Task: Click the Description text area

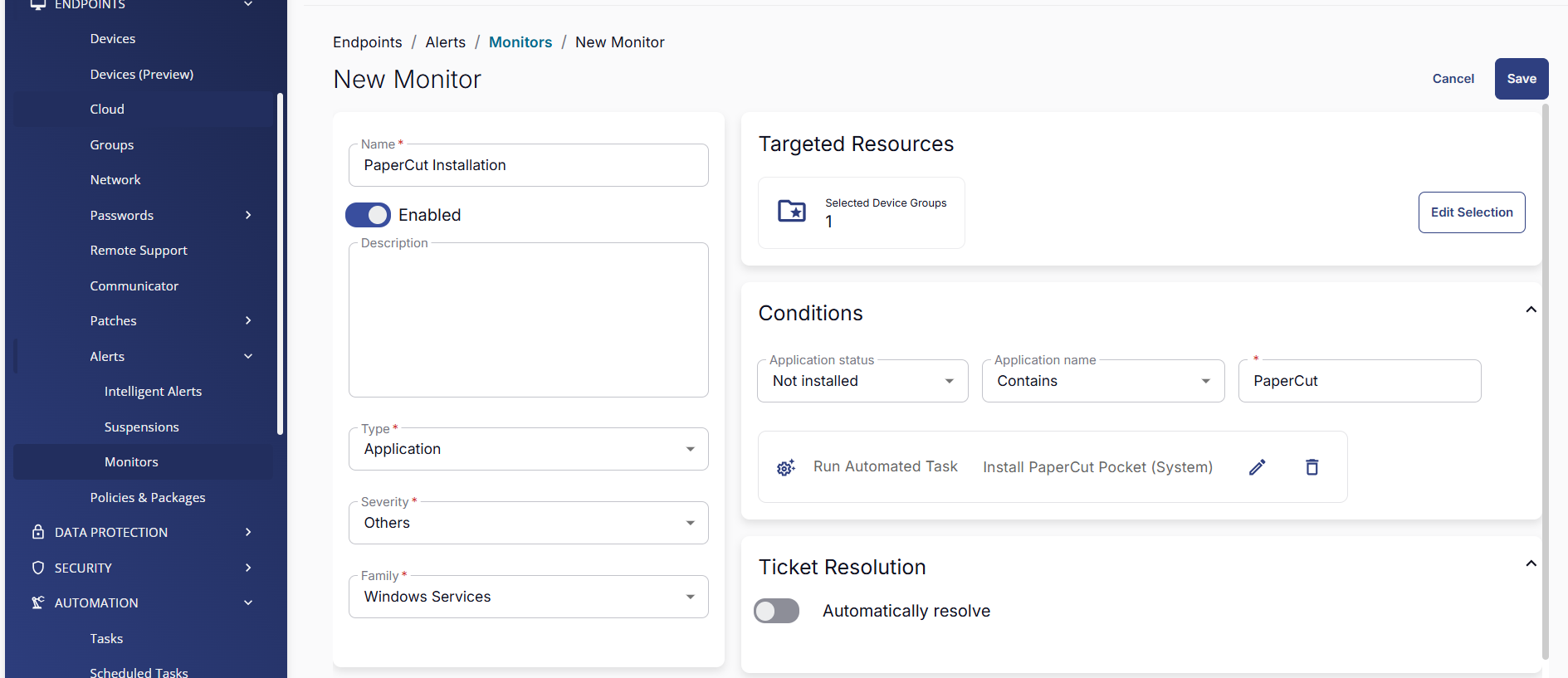Action: [x=529, y=320]
